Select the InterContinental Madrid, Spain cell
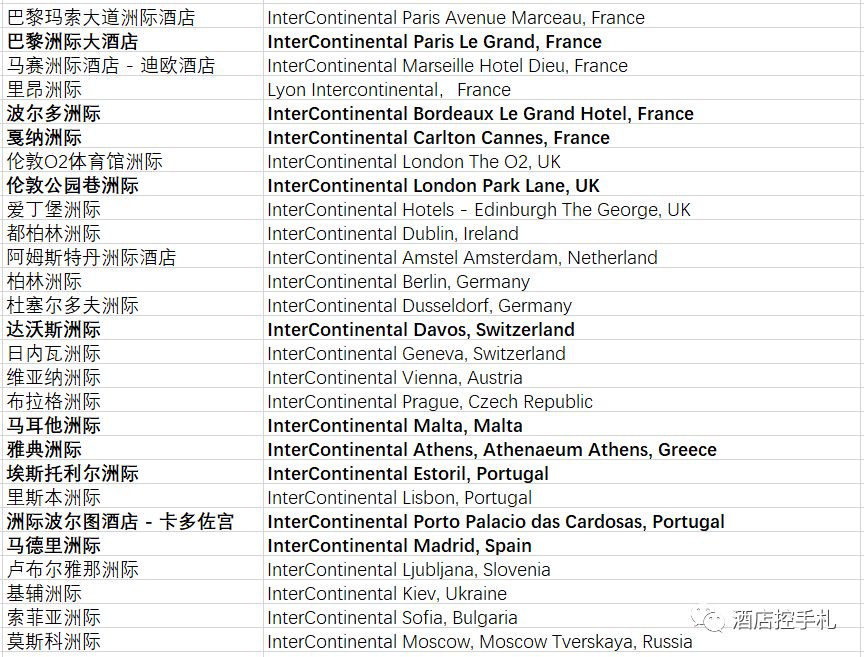 point(399,546)
